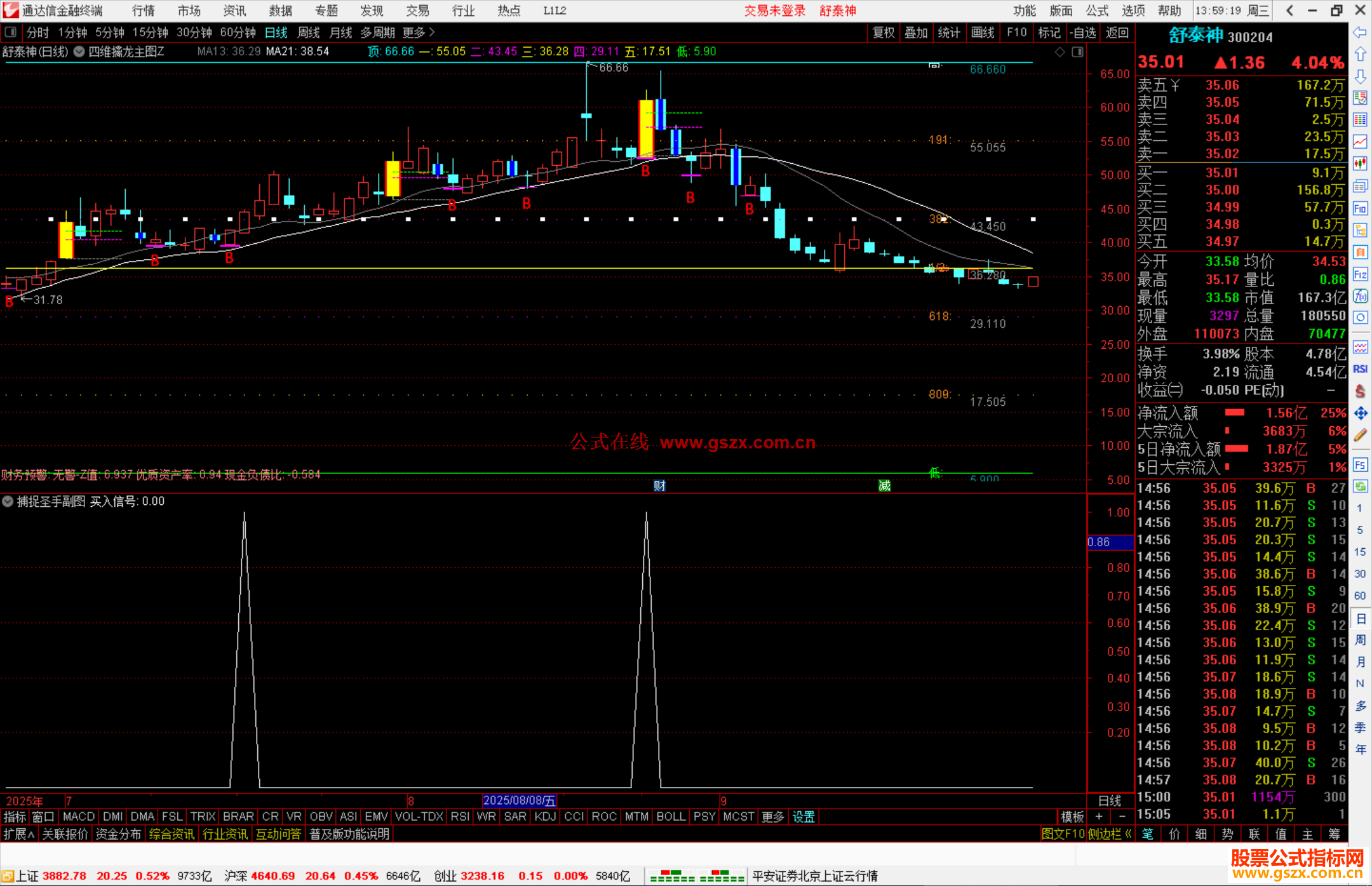
Task: Open the 行情 menu
Action: (x=143, y=11)
